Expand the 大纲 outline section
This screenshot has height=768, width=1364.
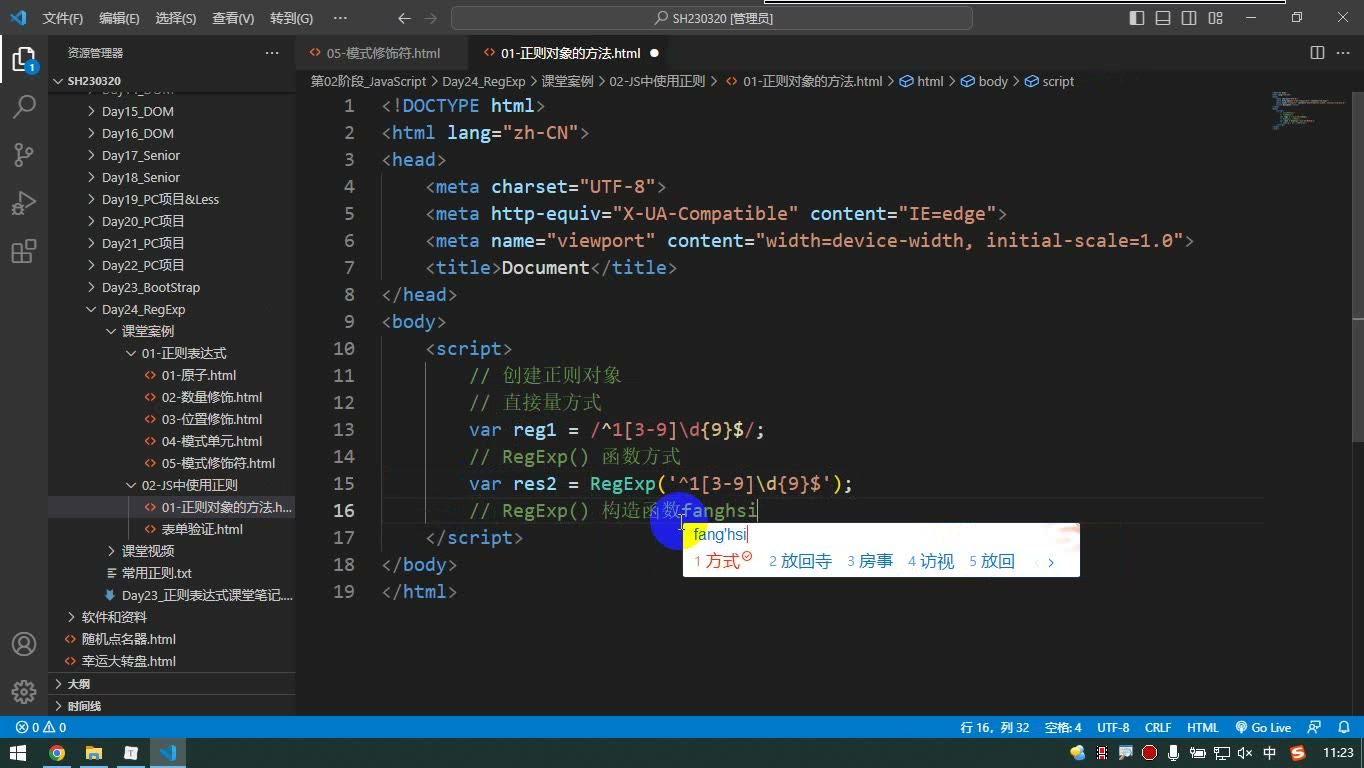(x=78, y=684)
